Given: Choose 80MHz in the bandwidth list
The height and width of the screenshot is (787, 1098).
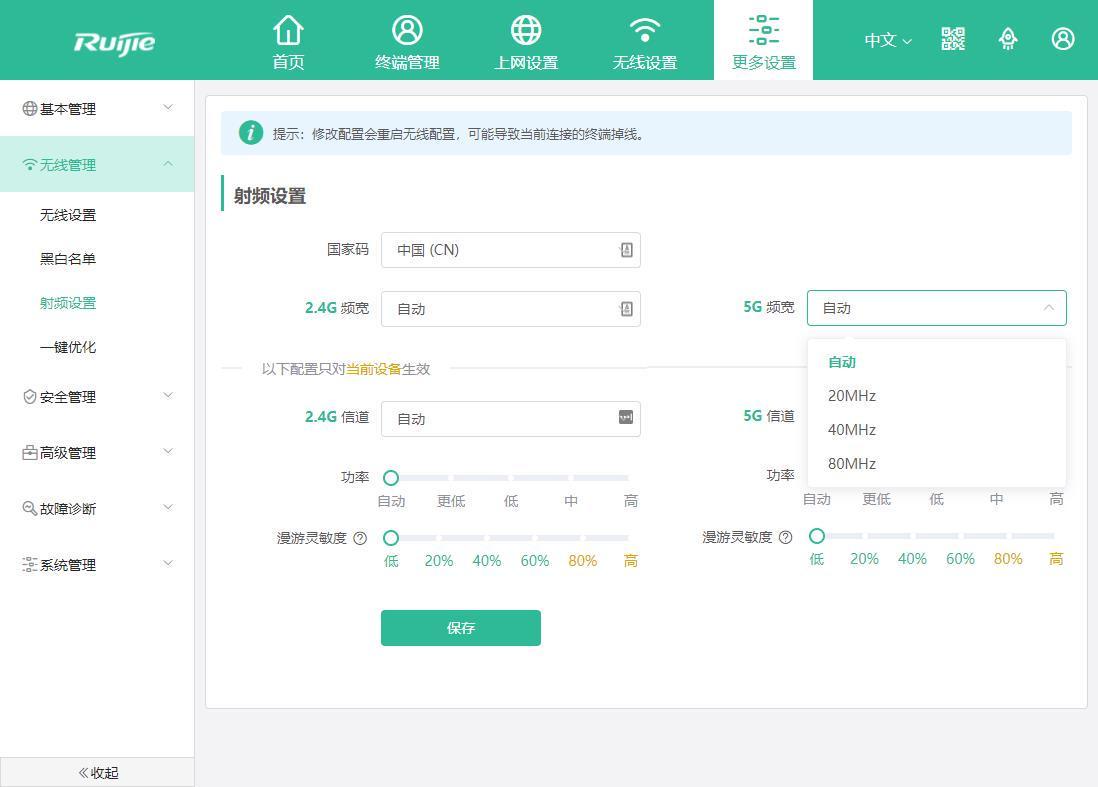Looking at the screenshot, I should [936, 464].
